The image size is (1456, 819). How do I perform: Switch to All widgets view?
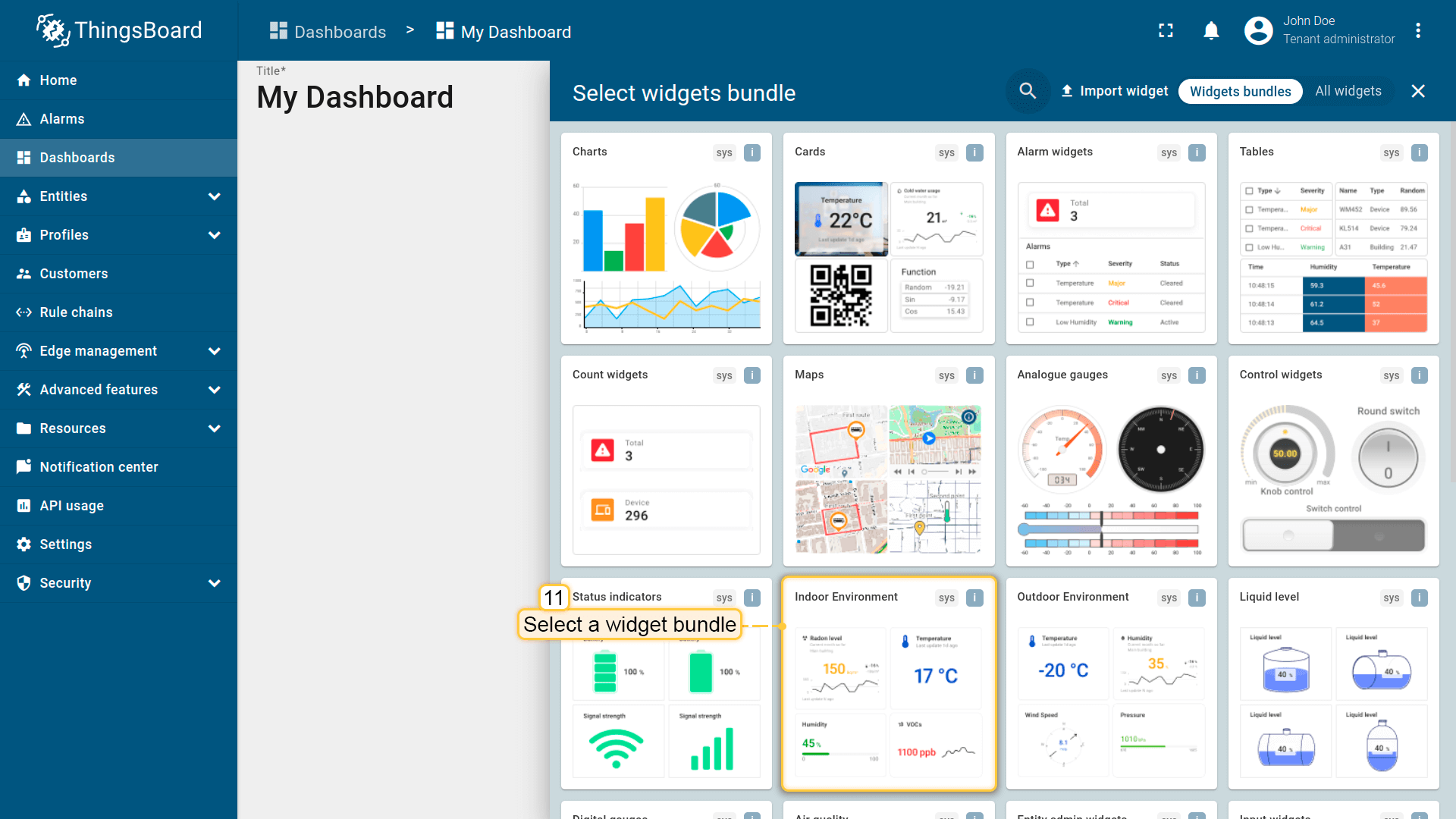(1348, 91)
